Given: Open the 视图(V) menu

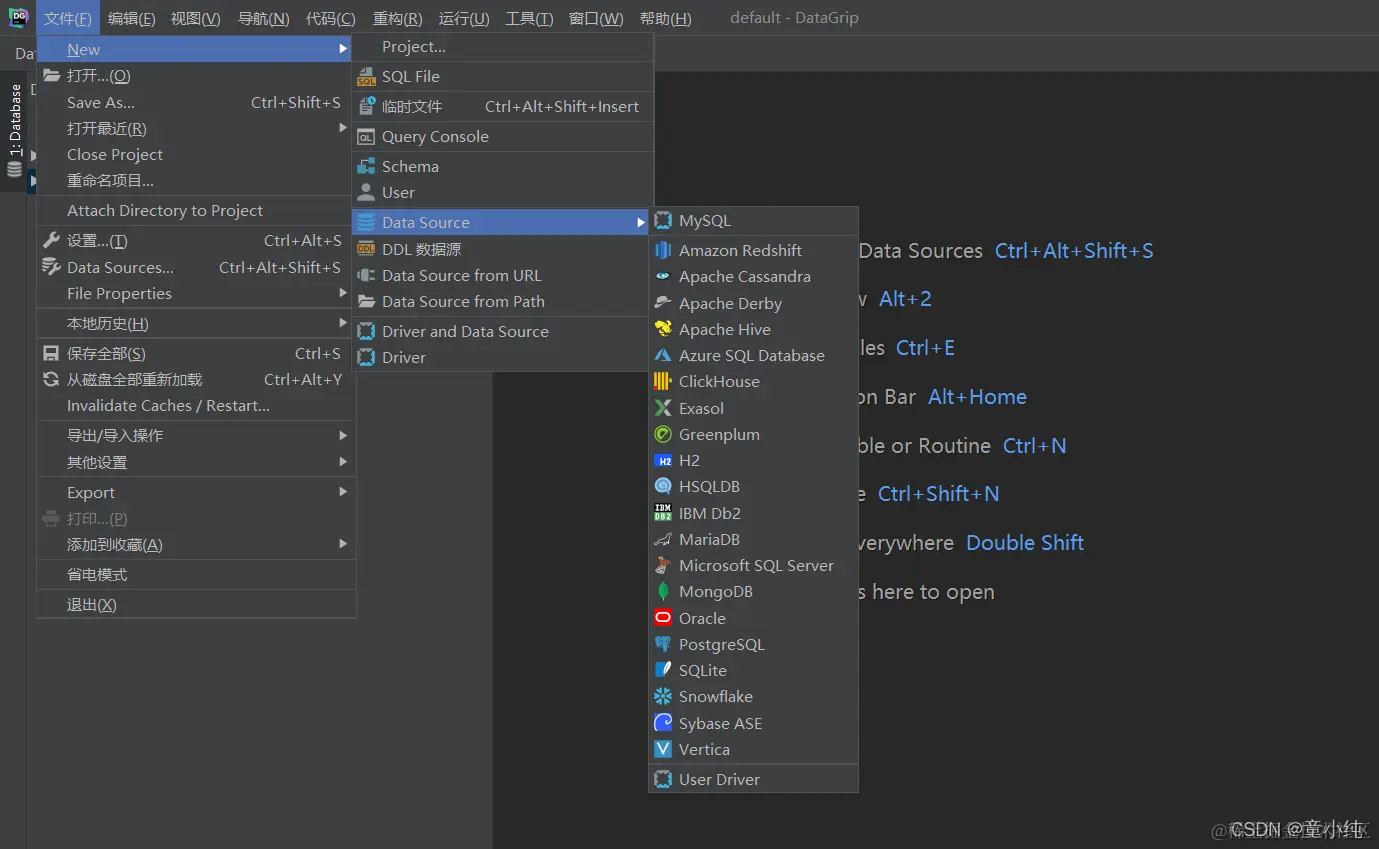Looking at the screenshot, I should tap(195, 18).
